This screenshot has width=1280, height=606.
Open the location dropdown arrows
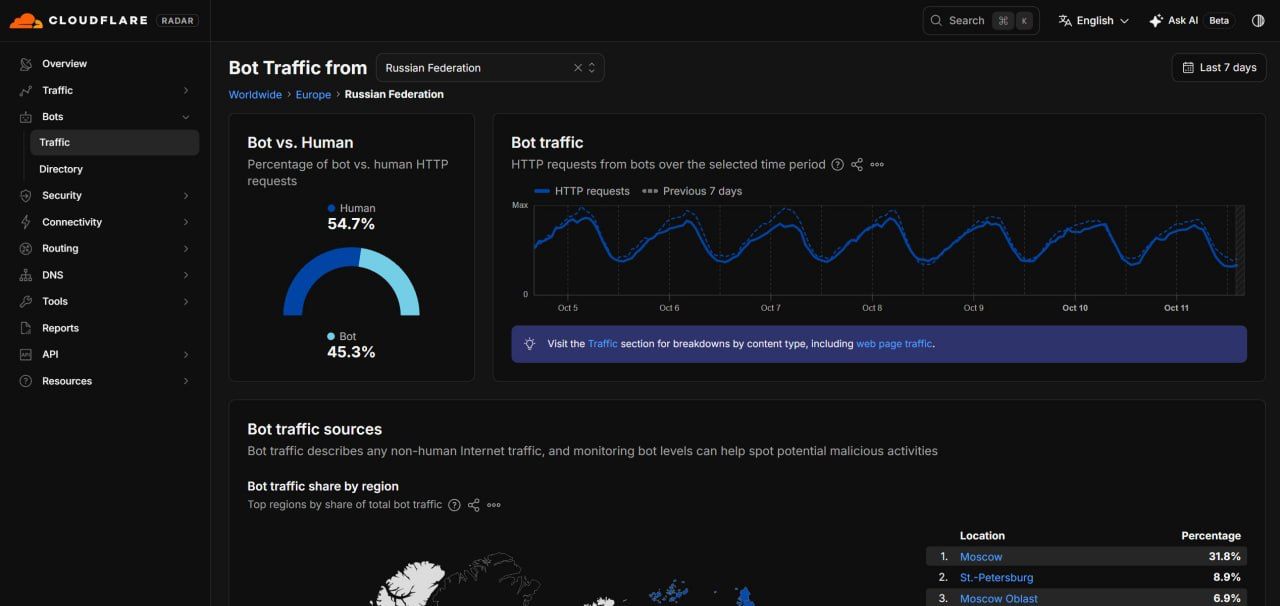point(592,68)
